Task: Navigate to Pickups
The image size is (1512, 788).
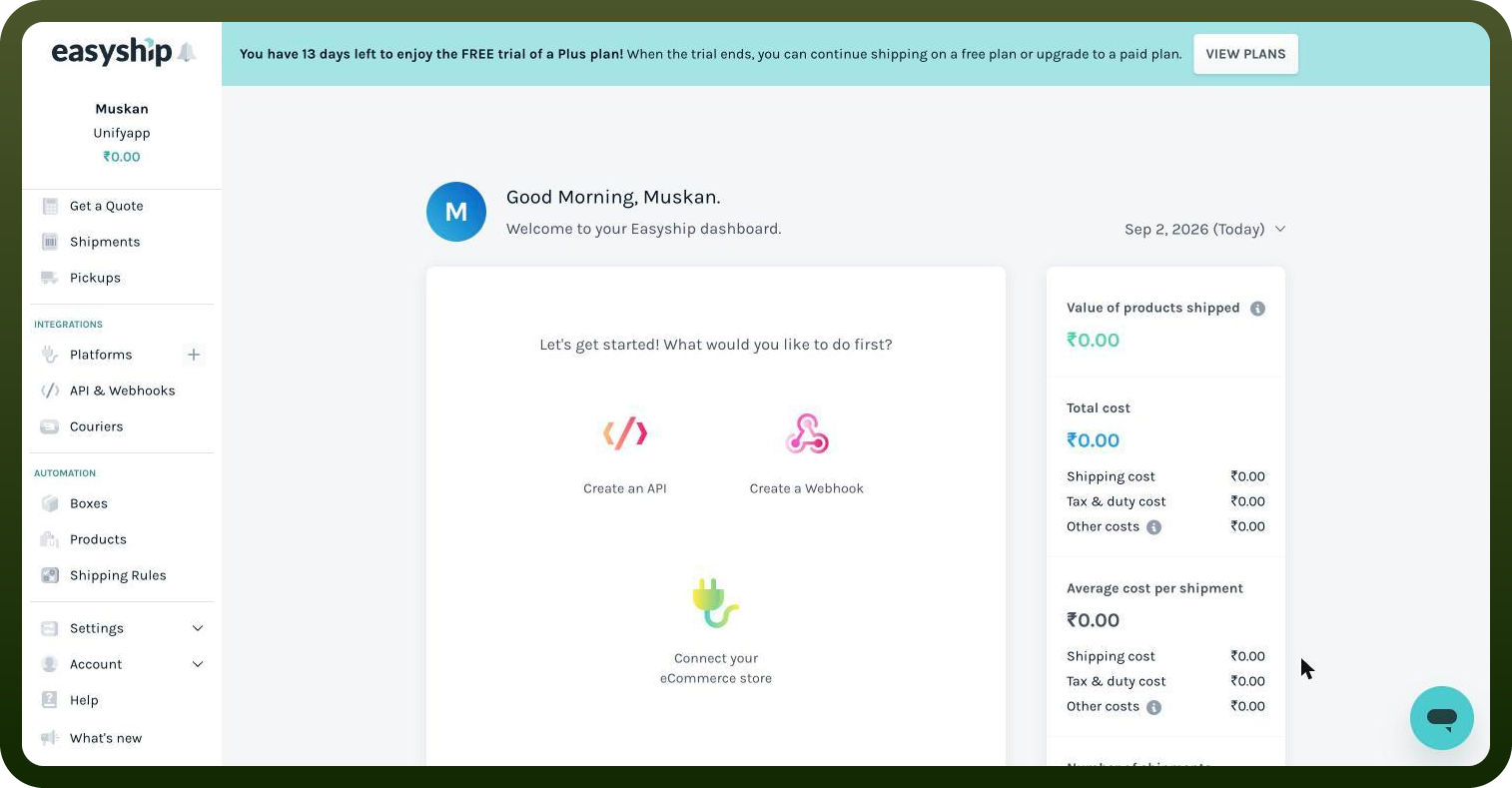Action: pyautogui.click(x=95, y=278)
